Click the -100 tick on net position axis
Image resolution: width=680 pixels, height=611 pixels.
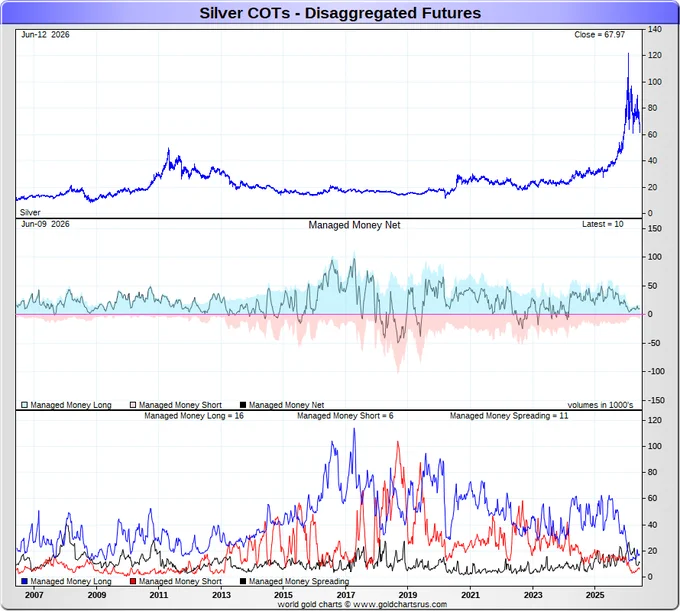pyautogui.click(x=656, y=371)
